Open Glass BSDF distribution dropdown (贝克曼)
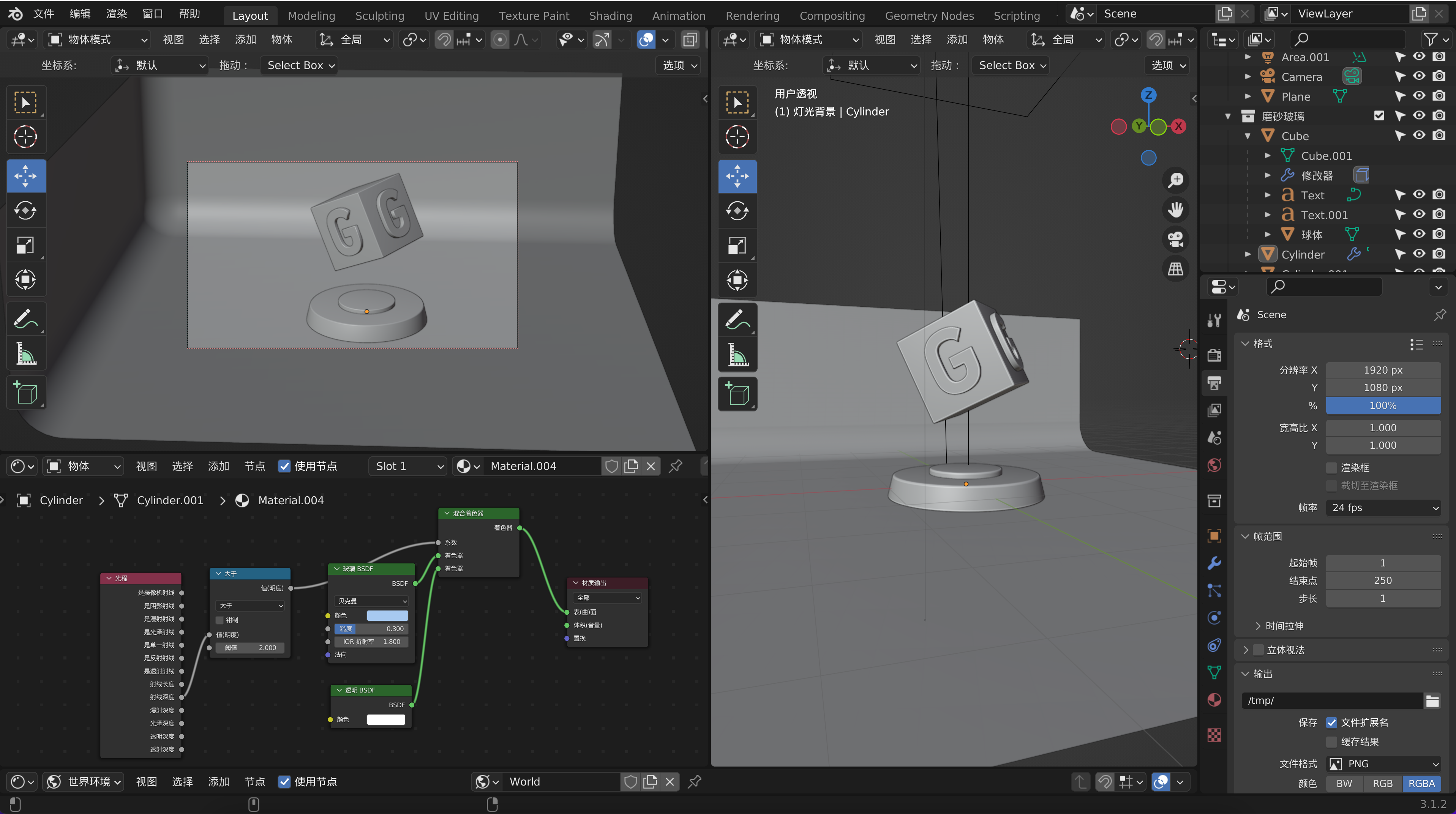 pos(371,601)
